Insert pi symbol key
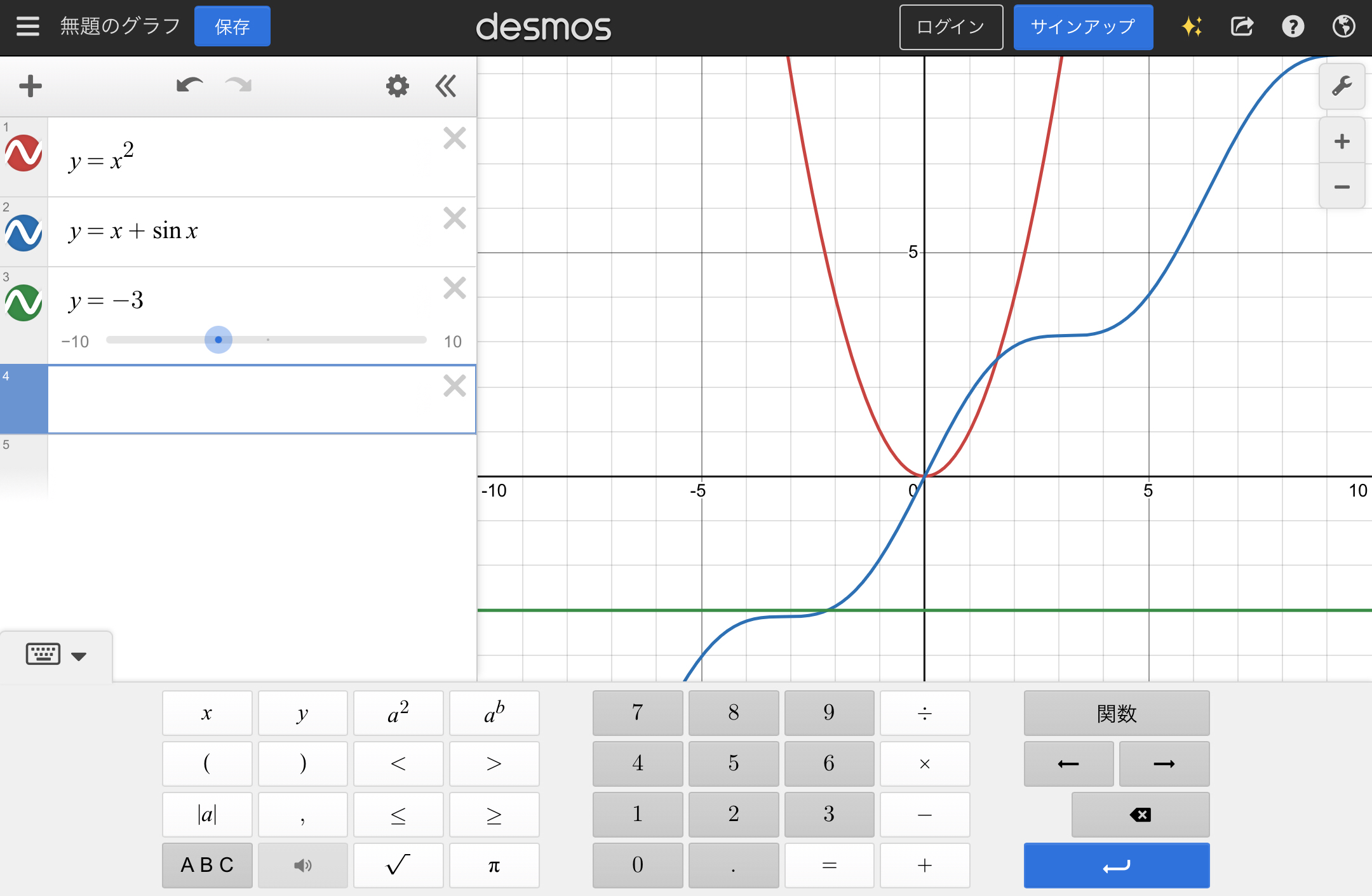The height and width of the screenshot is (896, 1372). click(x=494, y=866)
